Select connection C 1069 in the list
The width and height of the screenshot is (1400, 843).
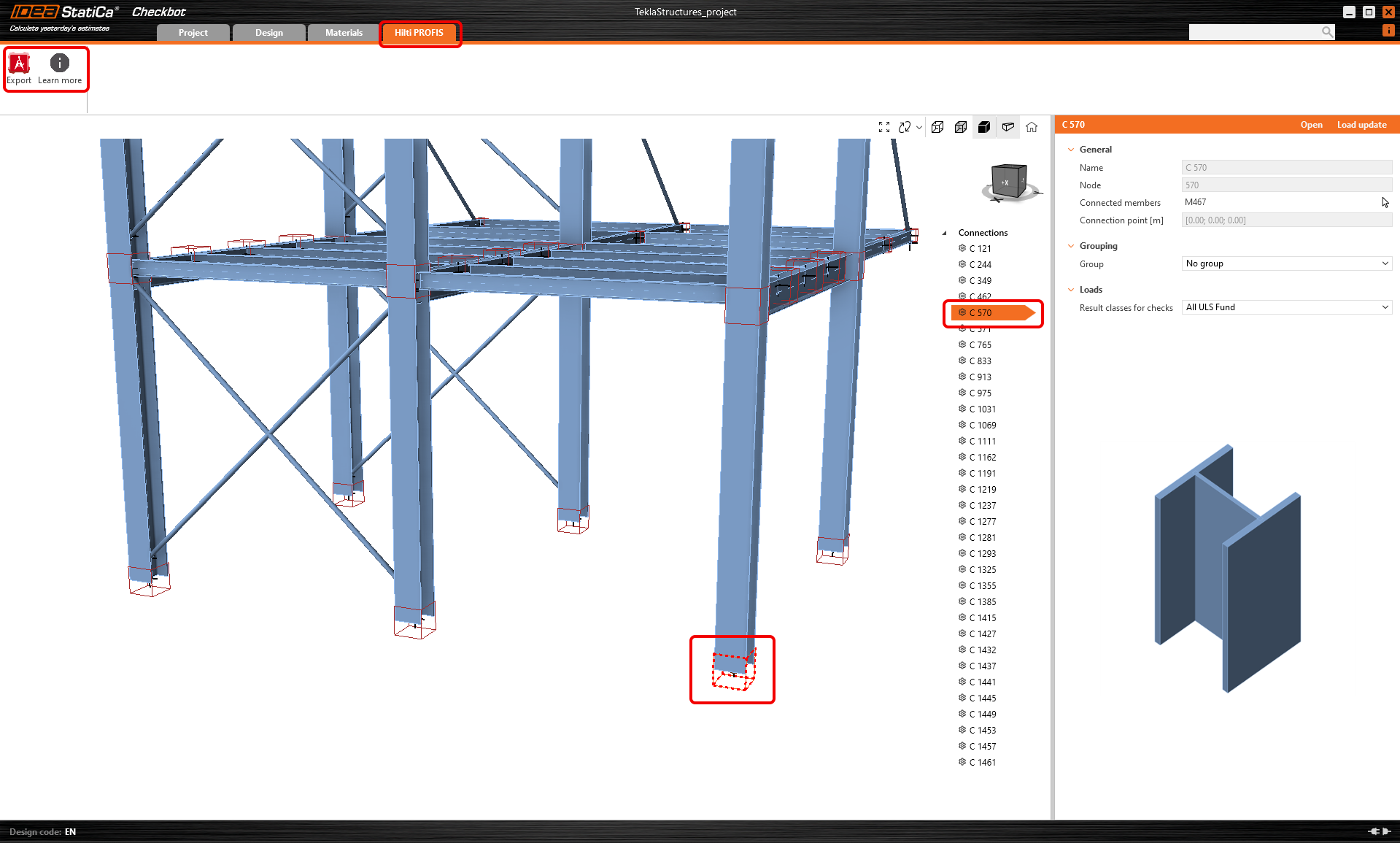click(983, 425)
